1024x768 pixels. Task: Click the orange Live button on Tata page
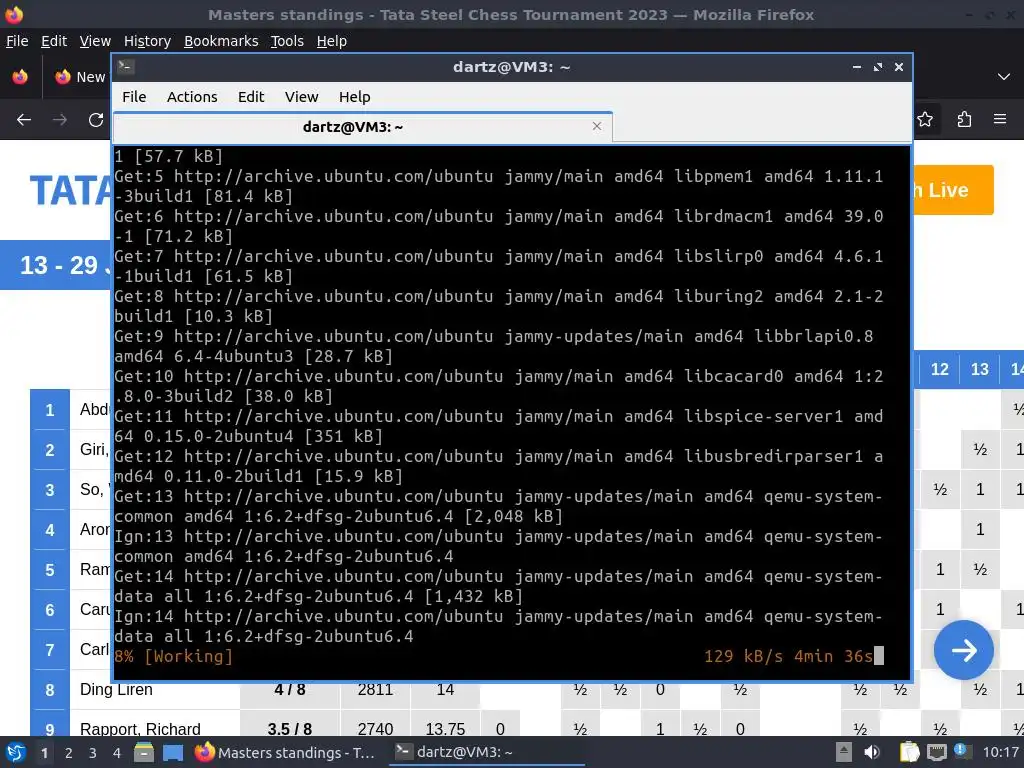pos(953,190)
